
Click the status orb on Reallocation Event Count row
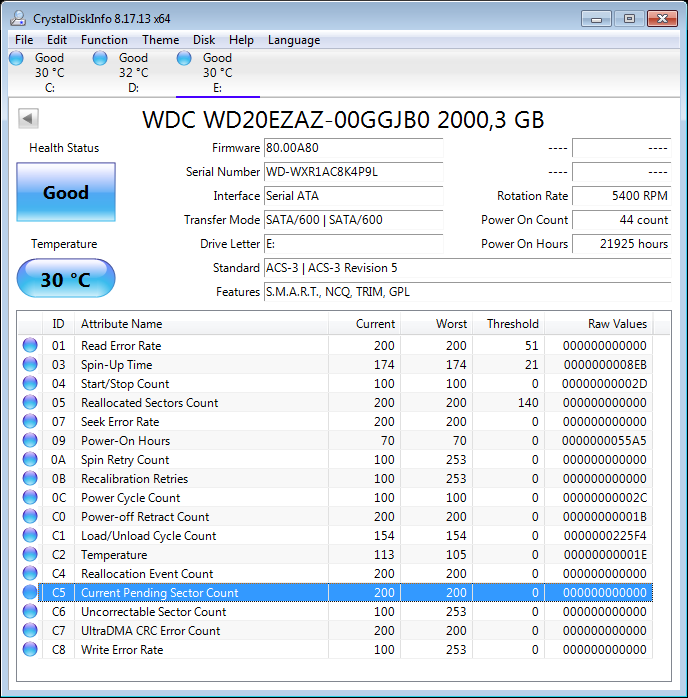[30, 573]
